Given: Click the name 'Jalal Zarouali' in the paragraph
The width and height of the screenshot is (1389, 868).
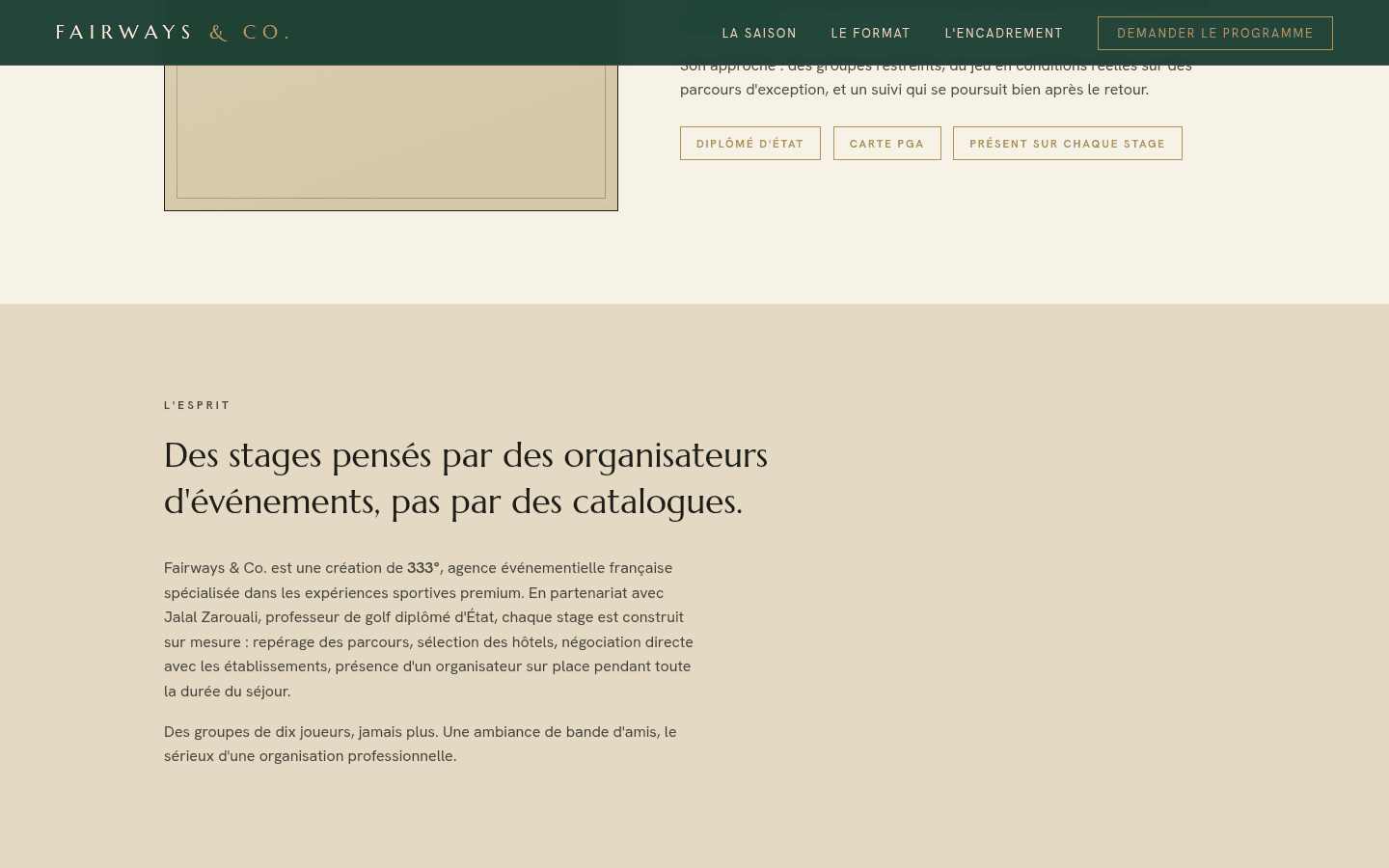Looking at the screenshot, I should (x=211, y=617).
